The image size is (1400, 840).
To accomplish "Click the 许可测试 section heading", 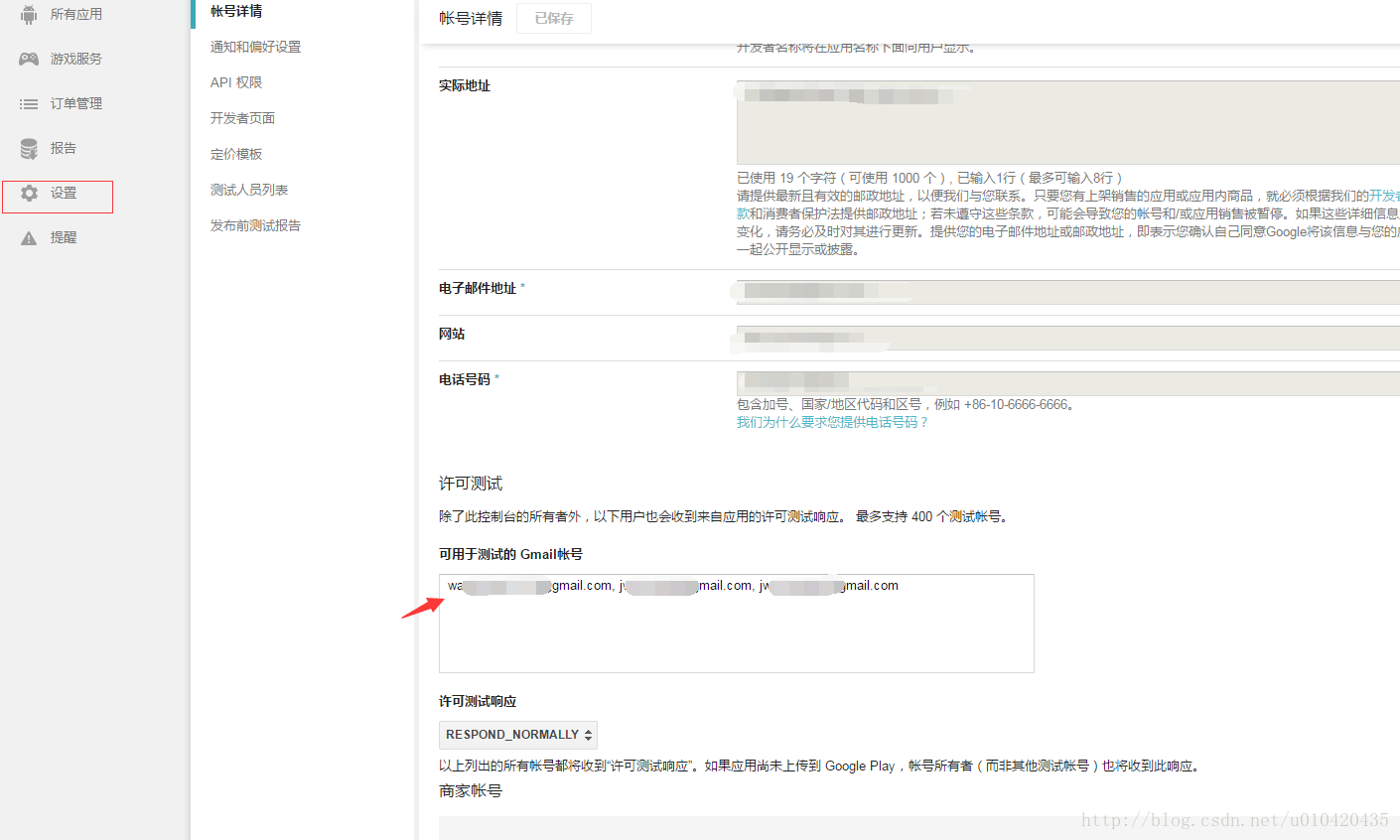I will click(x=471, y=484).
